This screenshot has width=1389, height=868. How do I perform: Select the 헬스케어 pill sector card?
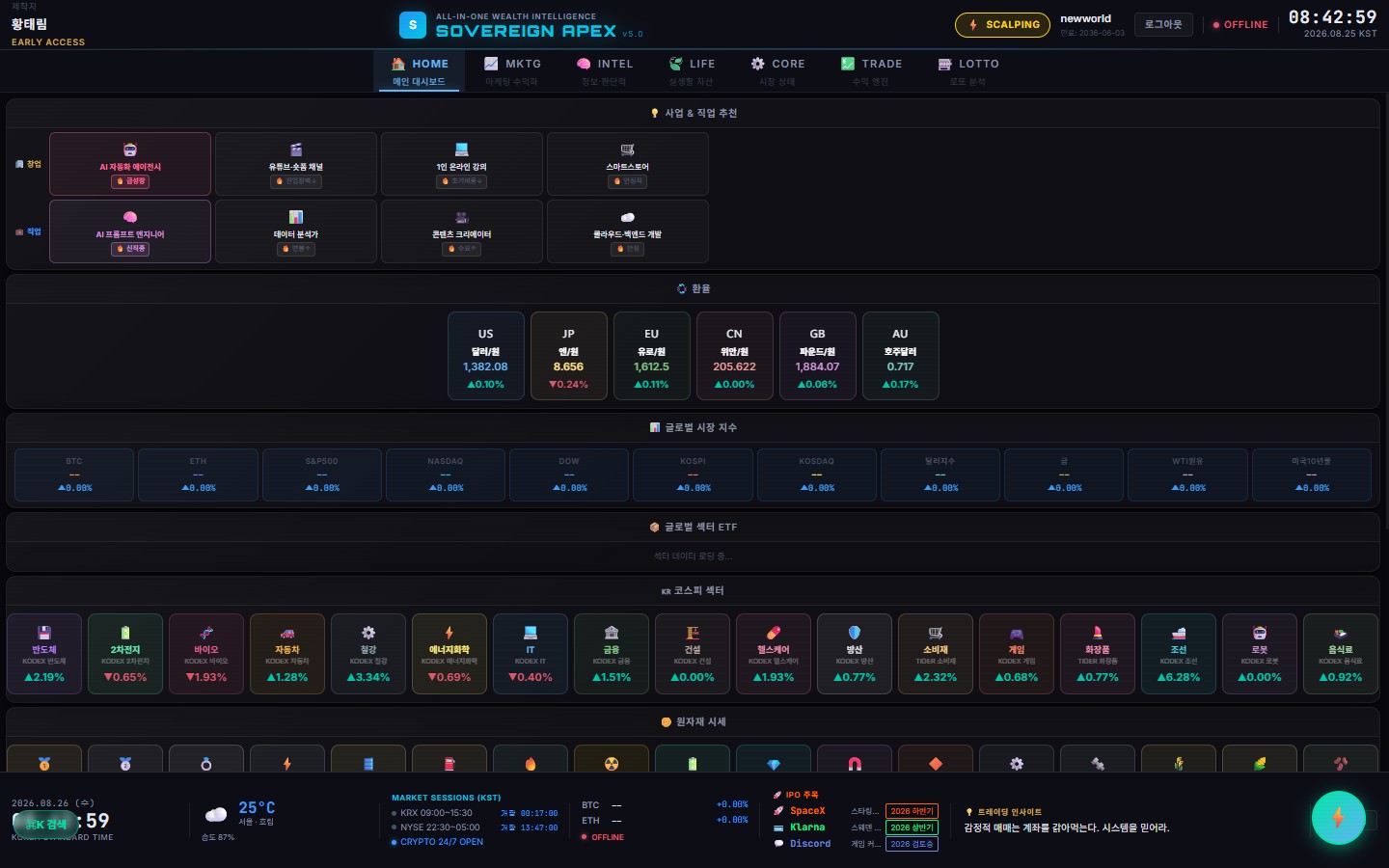coord(774,654)
